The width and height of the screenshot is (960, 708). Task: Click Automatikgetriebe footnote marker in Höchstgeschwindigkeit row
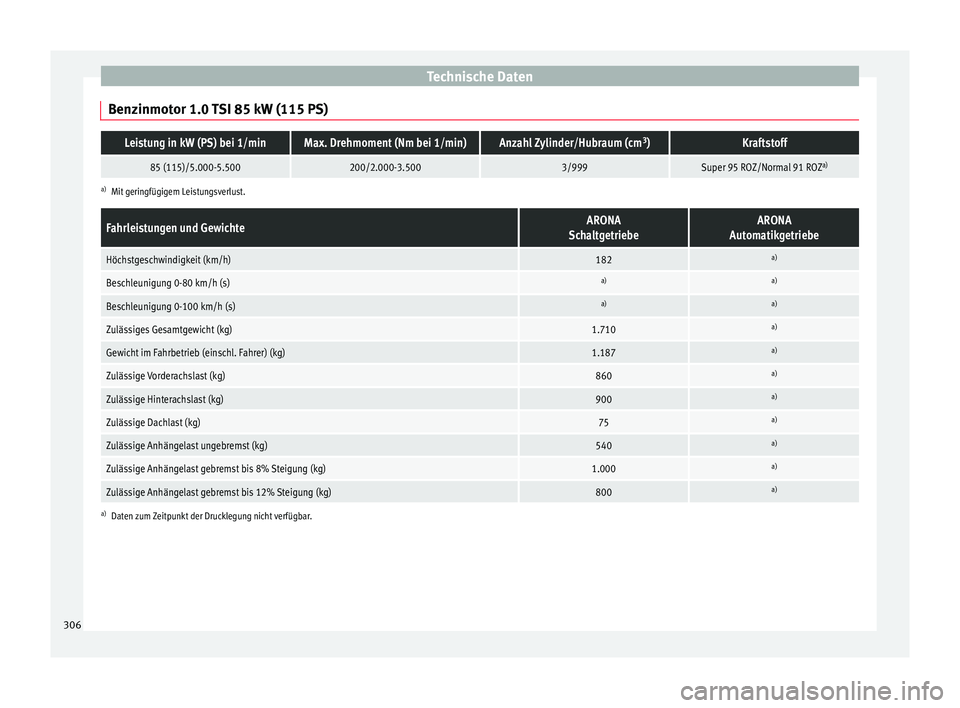pos(774,257)
